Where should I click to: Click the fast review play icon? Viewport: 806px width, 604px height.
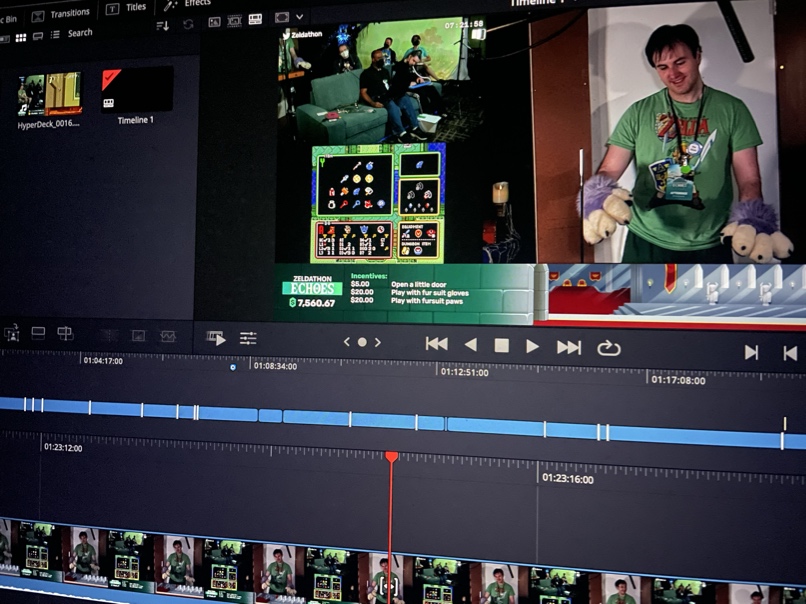point(216,338)
